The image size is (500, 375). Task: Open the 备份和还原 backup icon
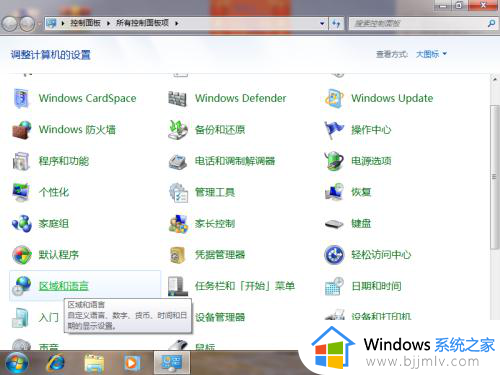coord(178,130)
